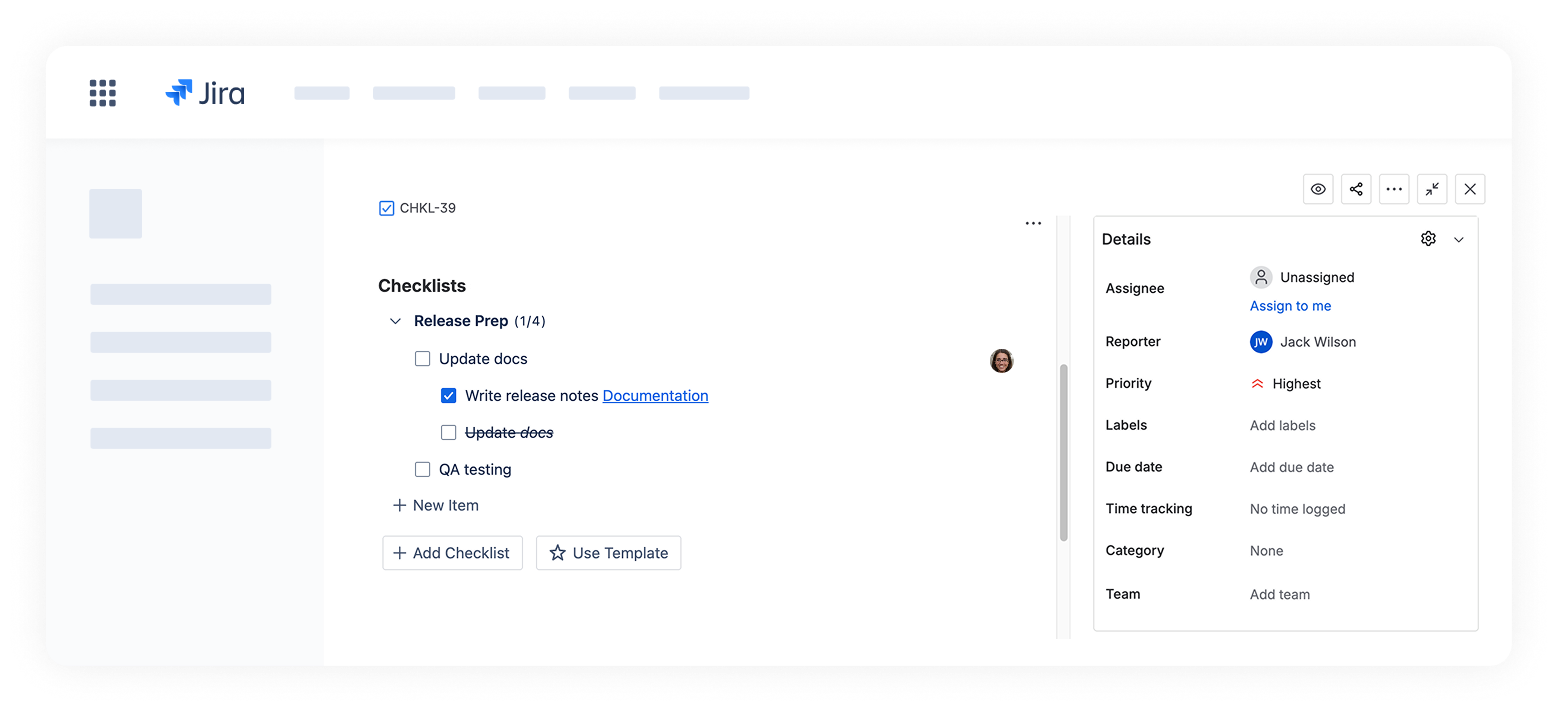Click the watch (eye) icon

(x=1319, y=189)
